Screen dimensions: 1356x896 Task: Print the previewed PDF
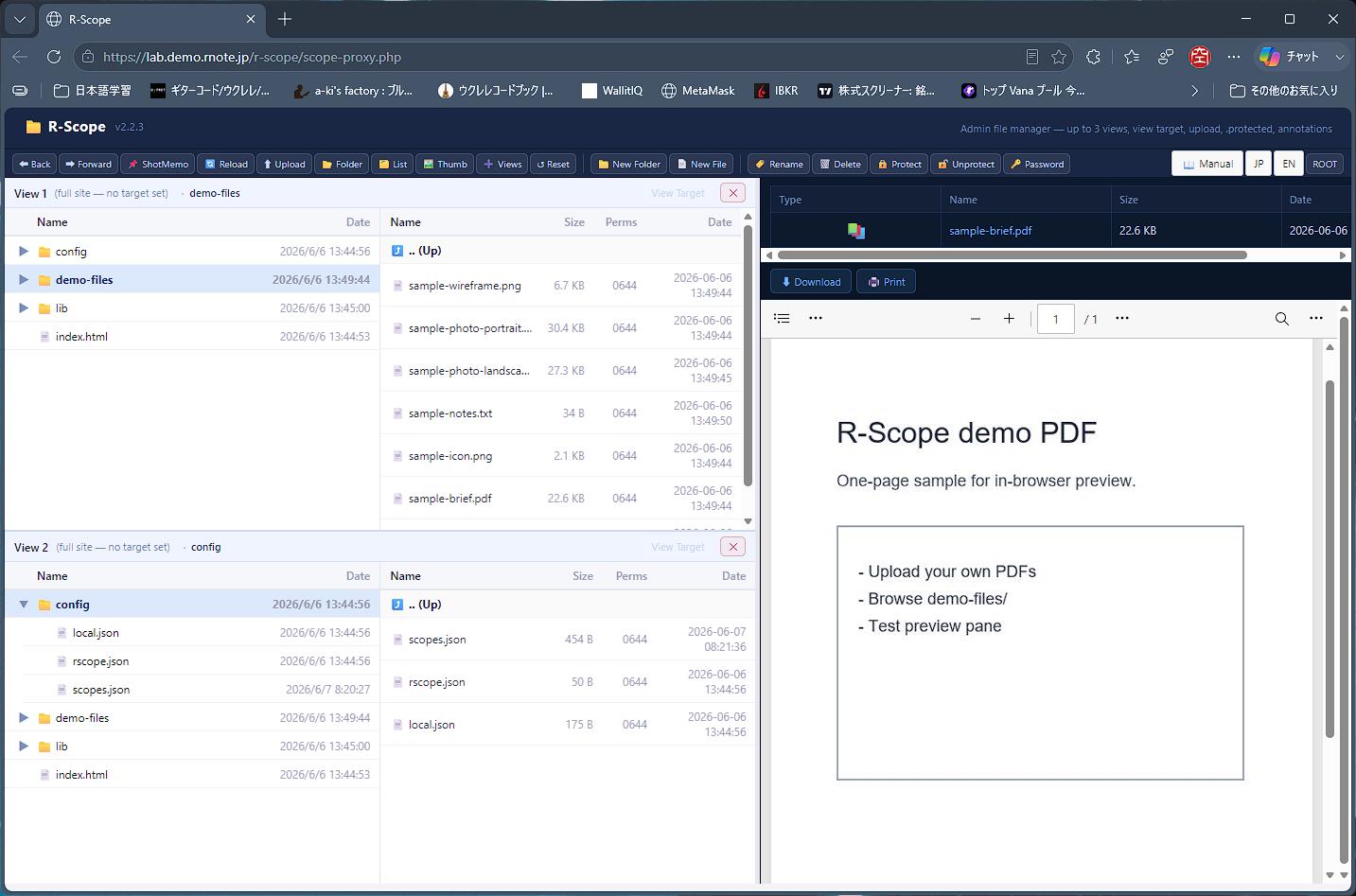point(887,282)
